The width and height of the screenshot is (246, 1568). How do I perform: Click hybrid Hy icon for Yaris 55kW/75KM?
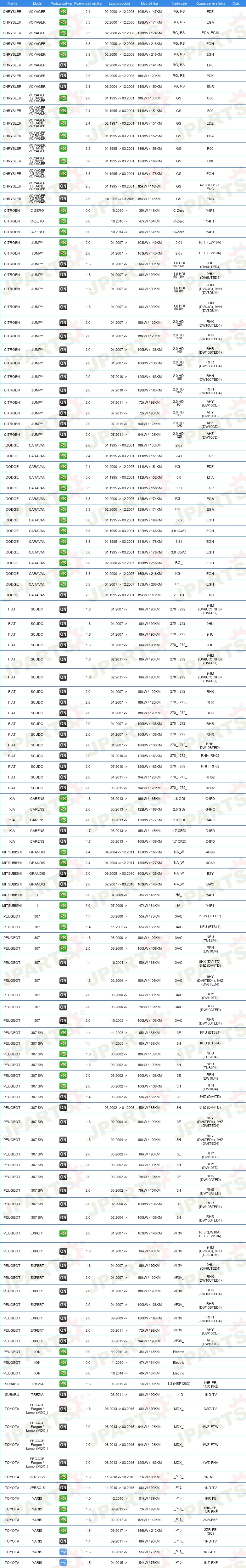click(63, 1552)
